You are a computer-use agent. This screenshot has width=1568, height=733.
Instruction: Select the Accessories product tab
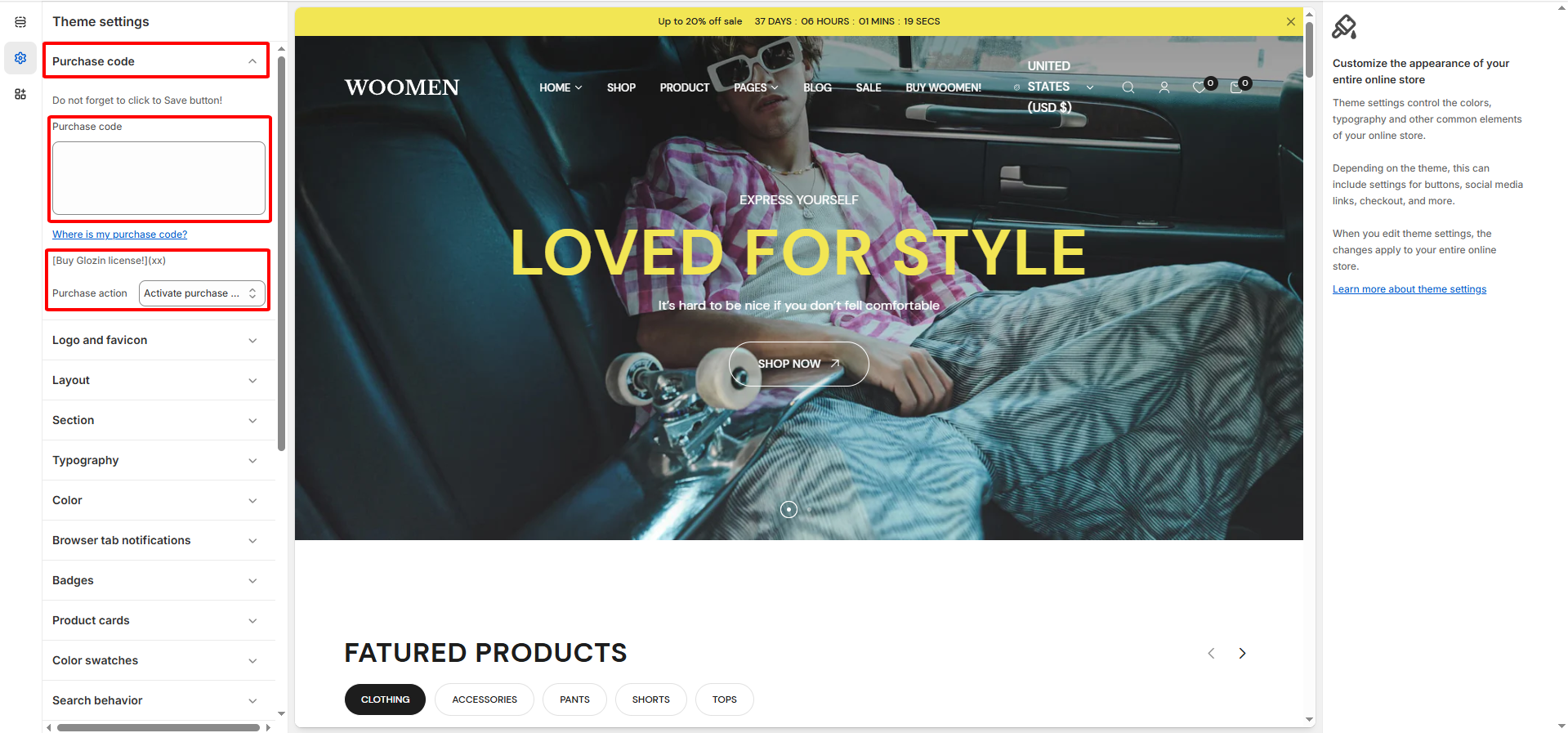(485, 699)
